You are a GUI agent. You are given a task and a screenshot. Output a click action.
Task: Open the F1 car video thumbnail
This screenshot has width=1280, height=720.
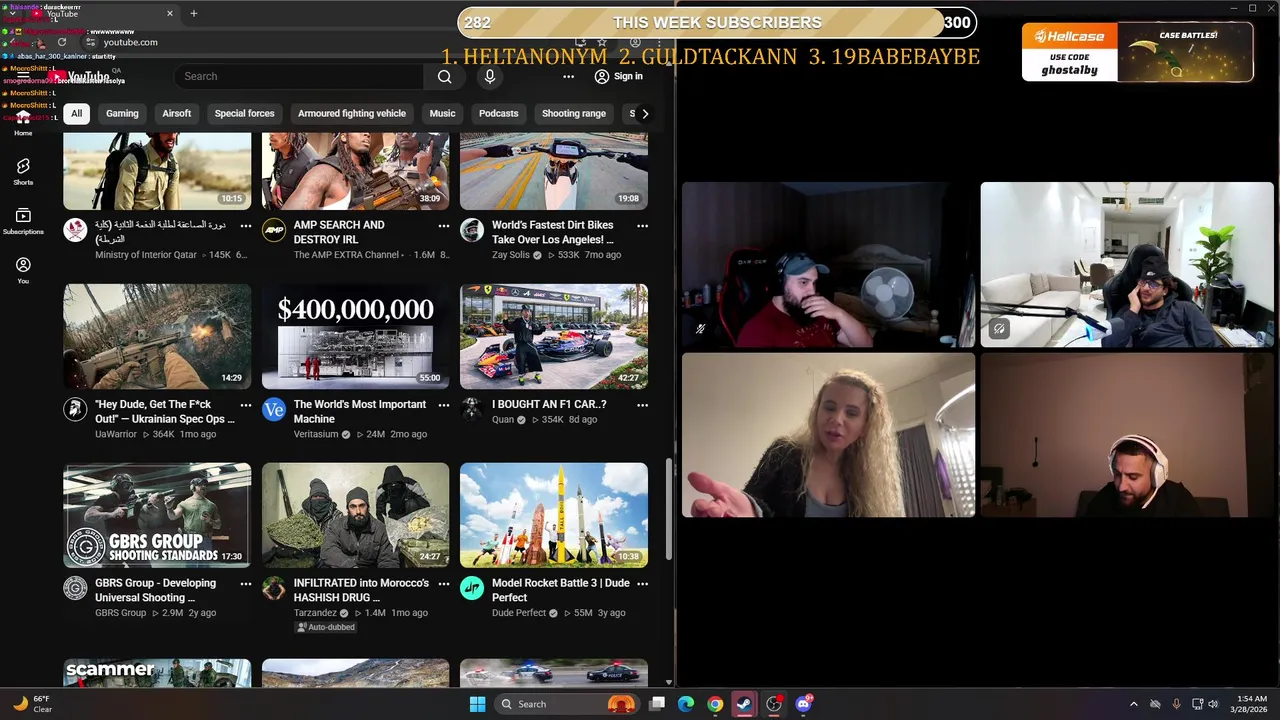coord(554,336)
